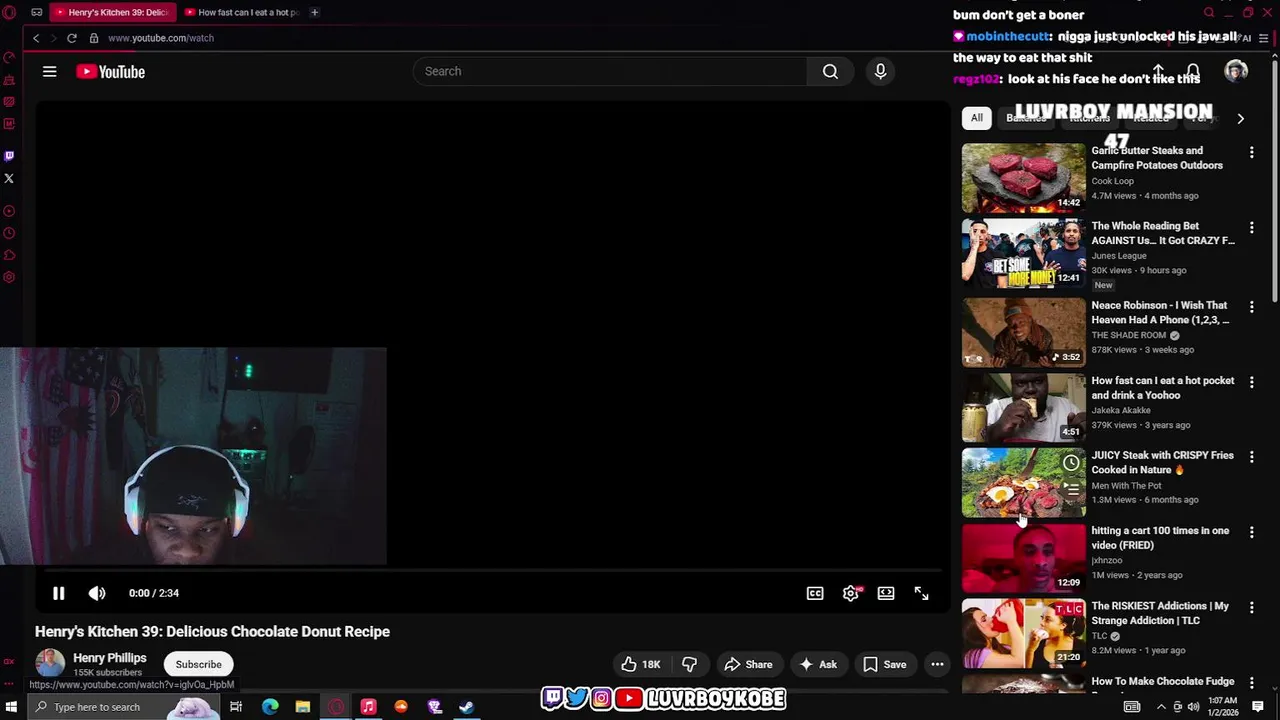Open Henry Phillips channel avatar
This screenshot has height=720, width=1280.
[x=50, y=663]
